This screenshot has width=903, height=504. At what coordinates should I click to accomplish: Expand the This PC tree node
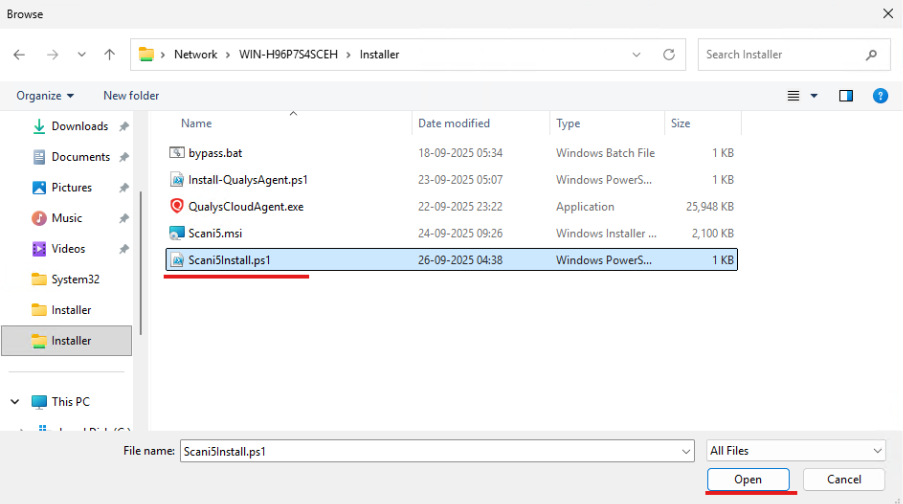15,402
